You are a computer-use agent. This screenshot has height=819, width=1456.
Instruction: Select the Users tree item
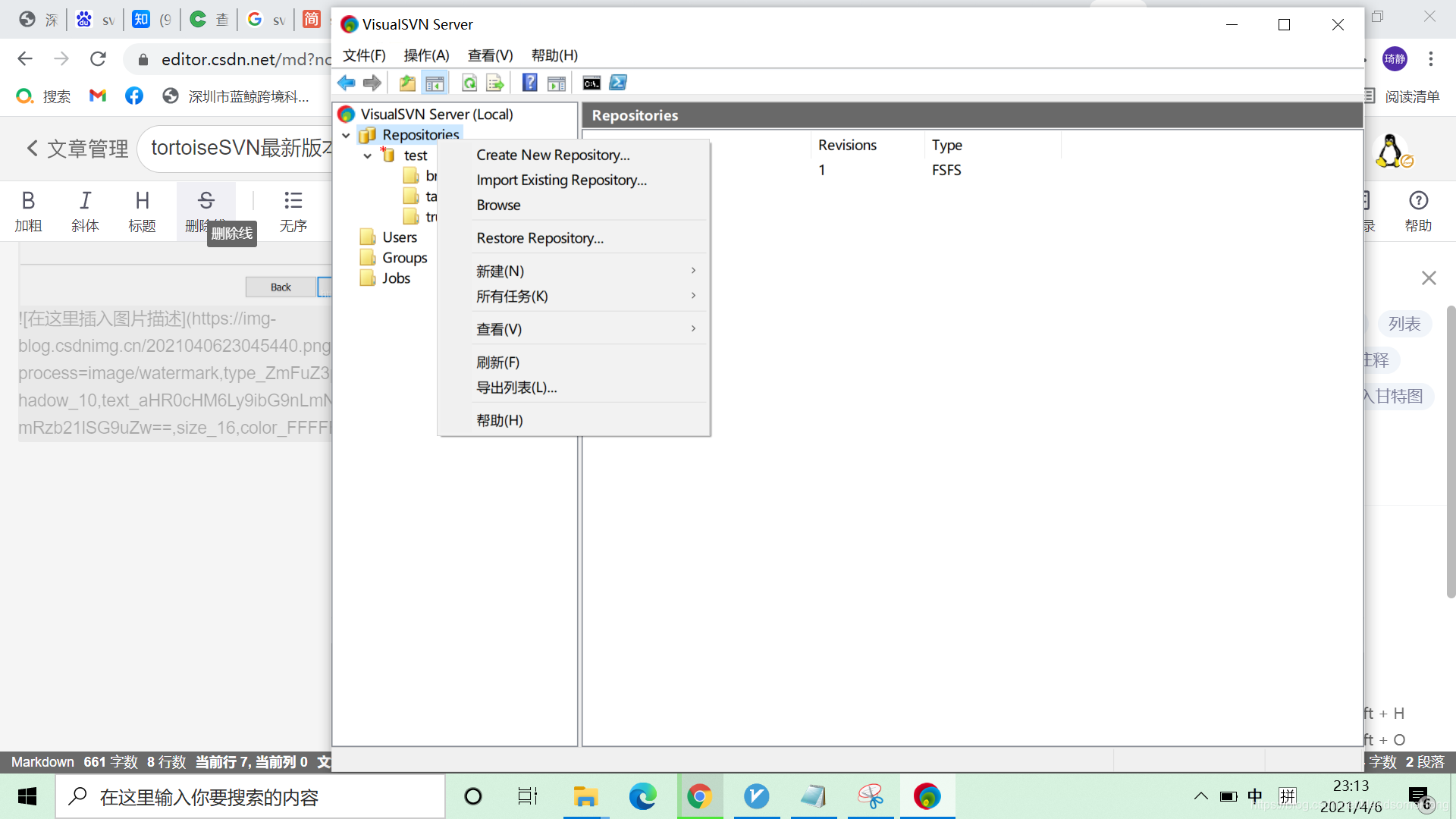(400, 237)
